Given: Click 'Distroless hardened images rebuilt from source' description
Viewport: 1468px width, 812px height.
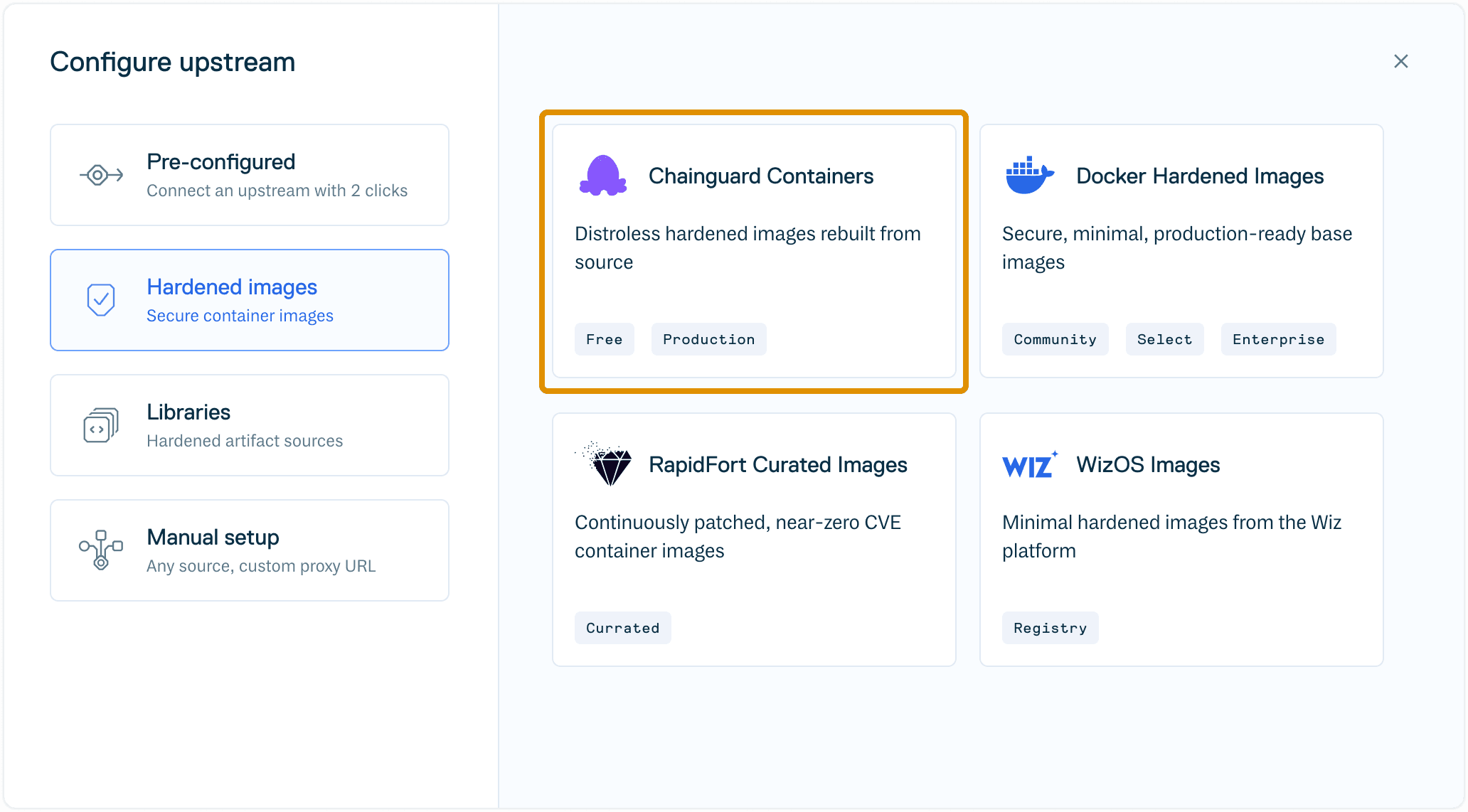Looking at the screenshot, I should [748, 248].
